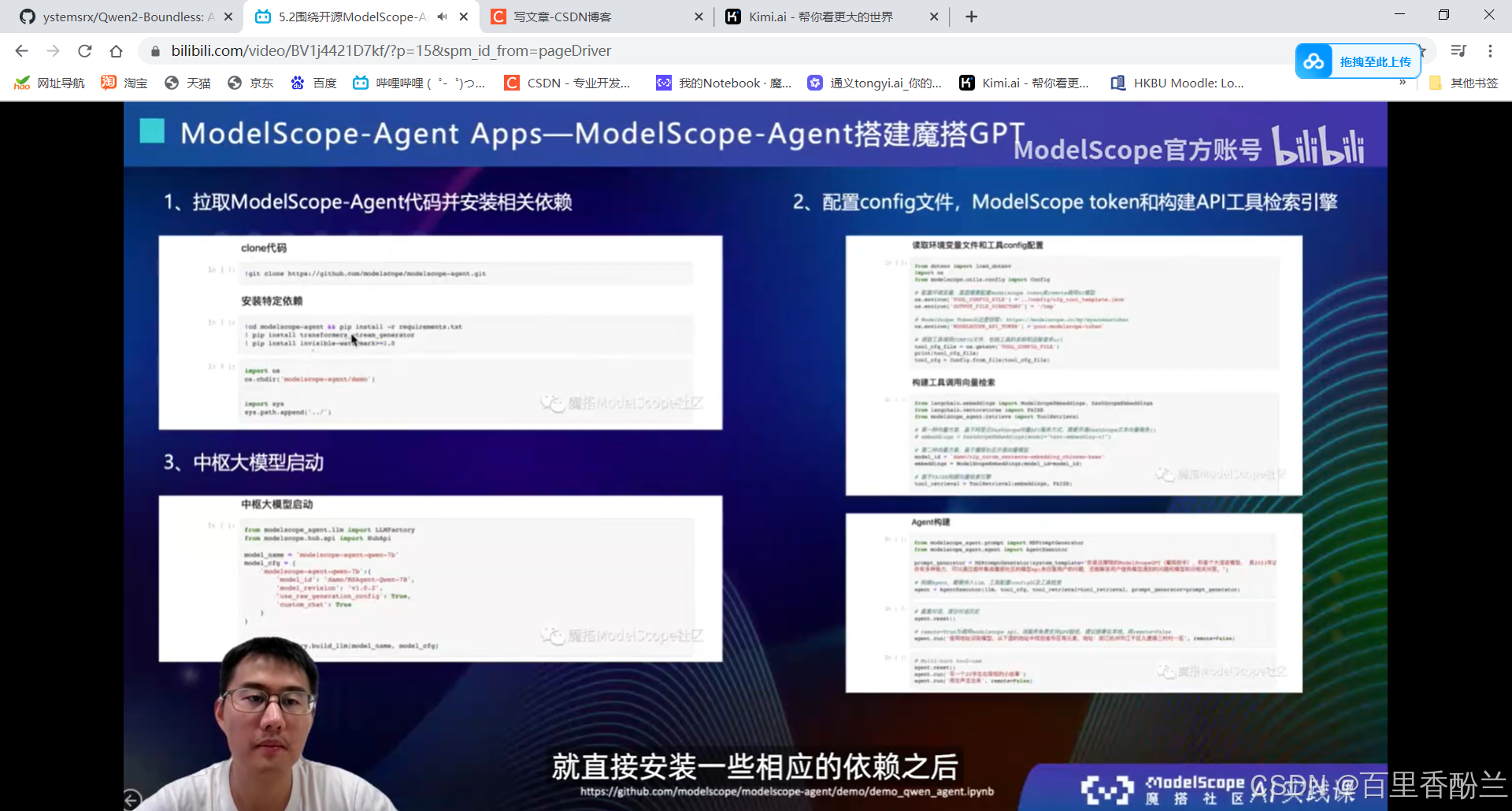Close the Kimi.ai tab
Viewport: 1512px width, 811px height.
point(934,17)
